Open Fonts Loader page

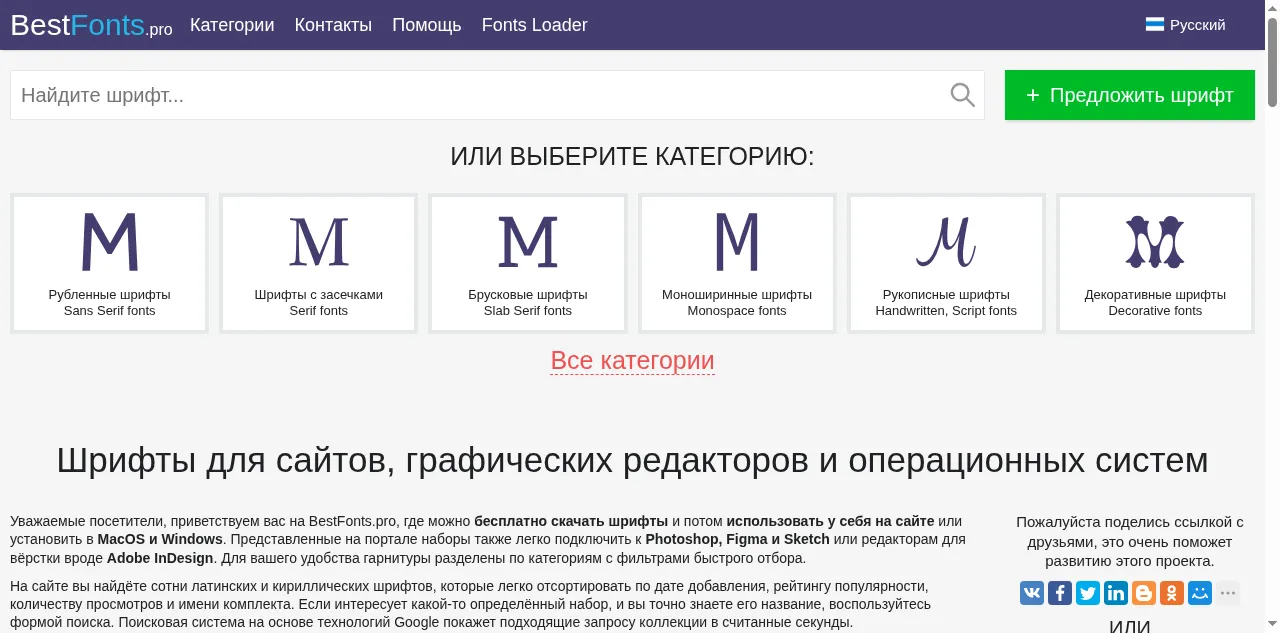point(535,25)
